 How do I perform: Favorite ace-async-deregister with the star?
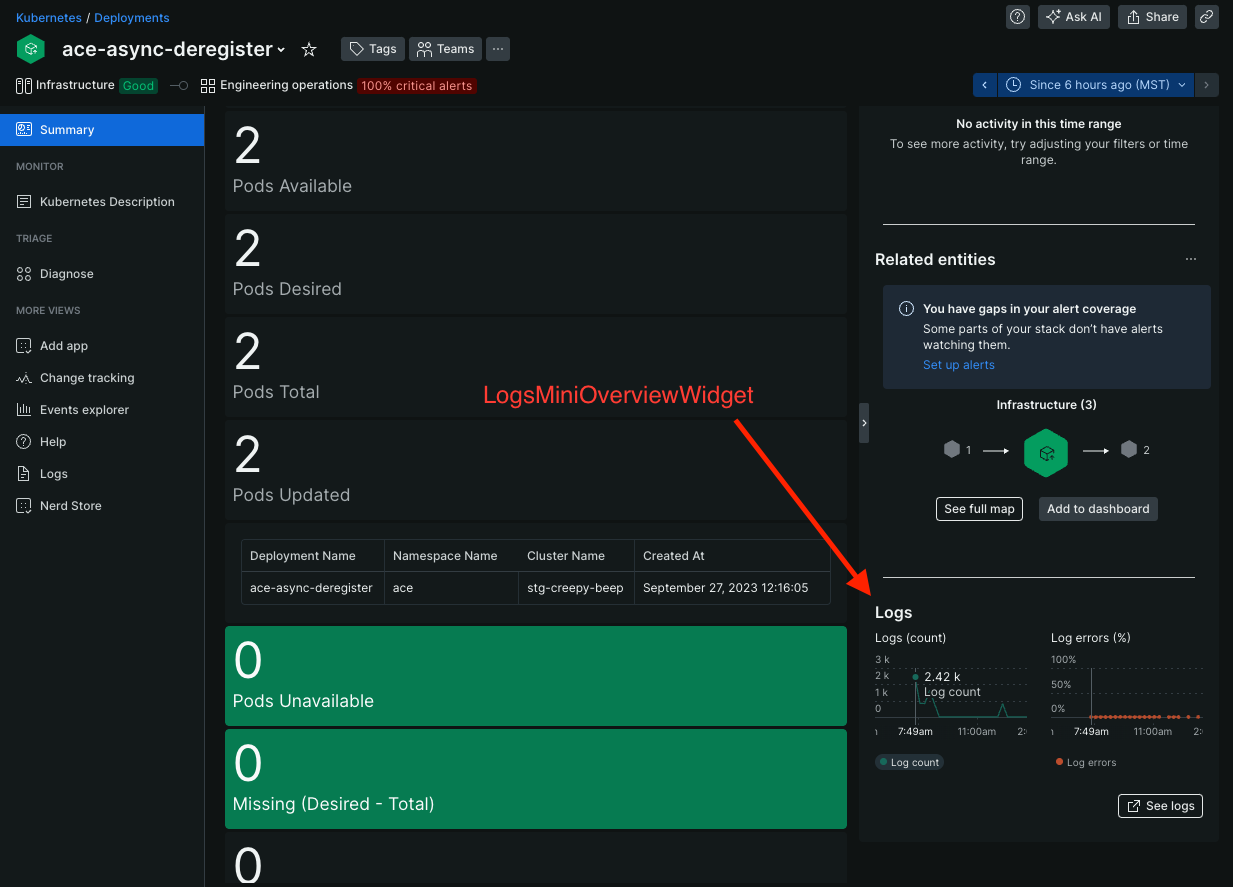[x=308, y=48]
